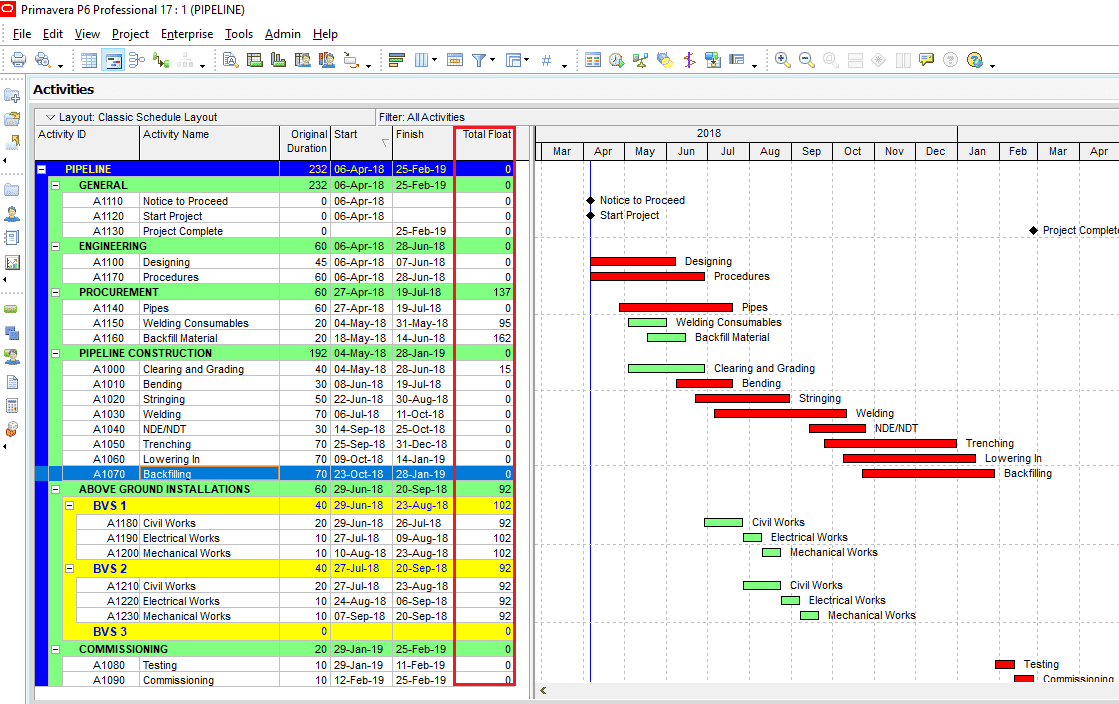1119x704 pixels.
Task: Open Activity Network view
Action: point(137,60)
